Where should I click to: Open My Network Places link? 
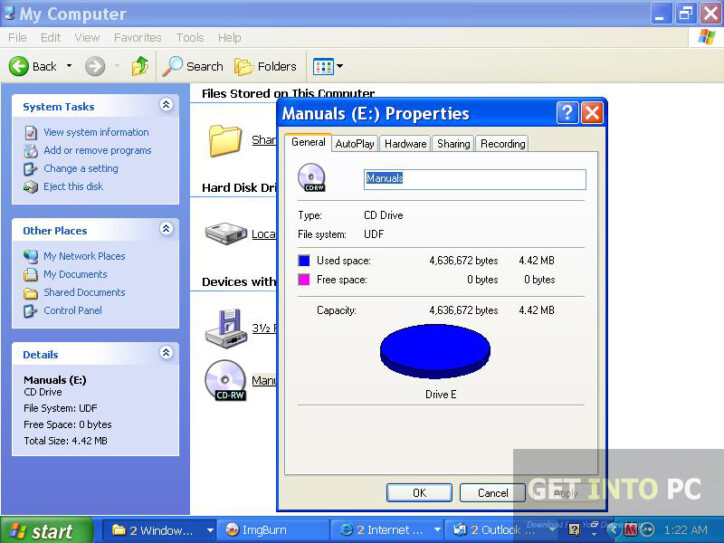pyautogui.click(x=84, y=256)
